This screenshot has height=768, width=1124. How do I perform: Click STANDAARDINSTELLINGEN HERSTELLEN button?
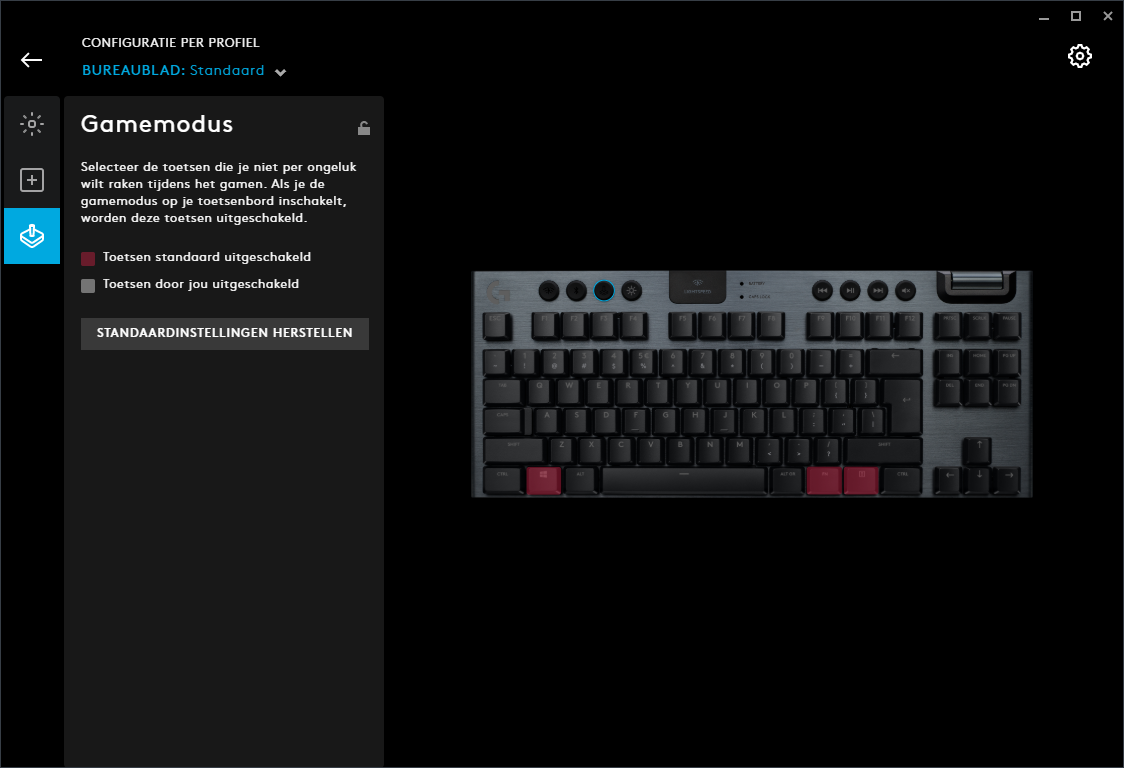[225, 333]
